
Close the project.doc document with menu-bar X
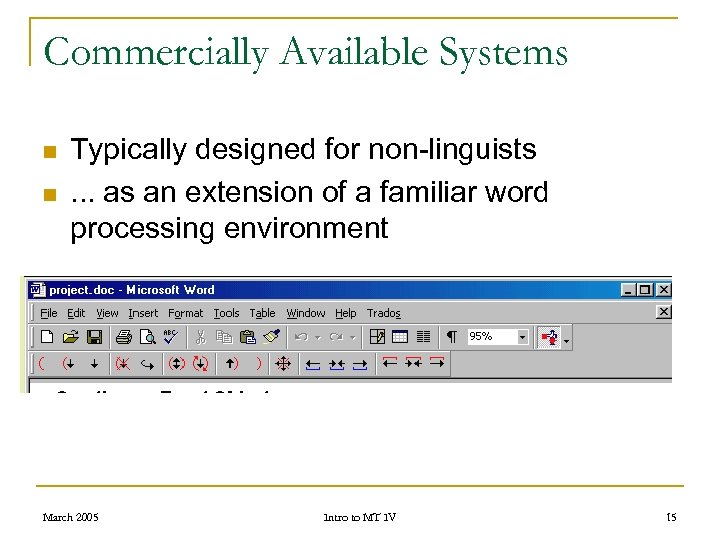pyautogui.click(x=664, y=312)
